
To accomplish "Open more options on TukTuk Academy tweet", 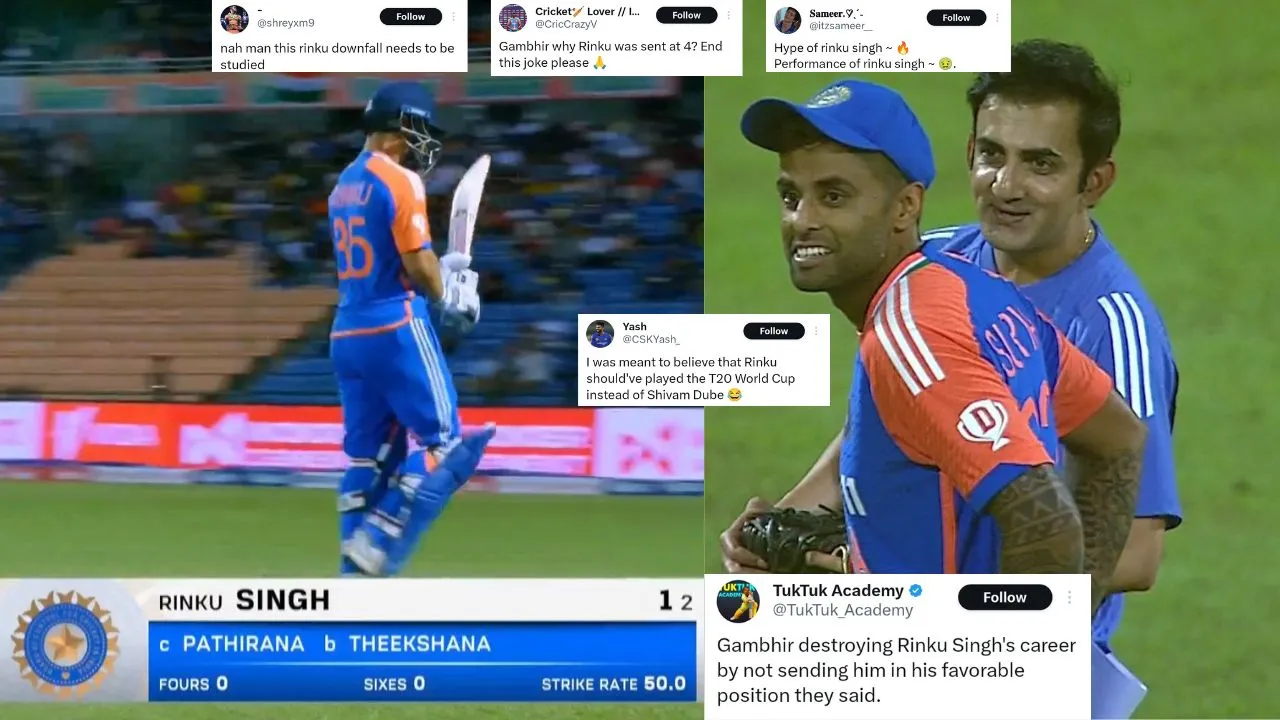I will (x=1069, y=597).
